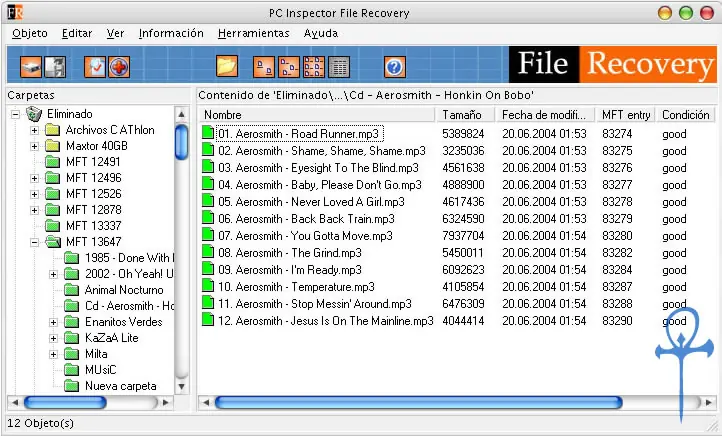Image resolution: width=722 pixels, height=436 pixels.
Task: Open the Ver menu
Action: 115,34
